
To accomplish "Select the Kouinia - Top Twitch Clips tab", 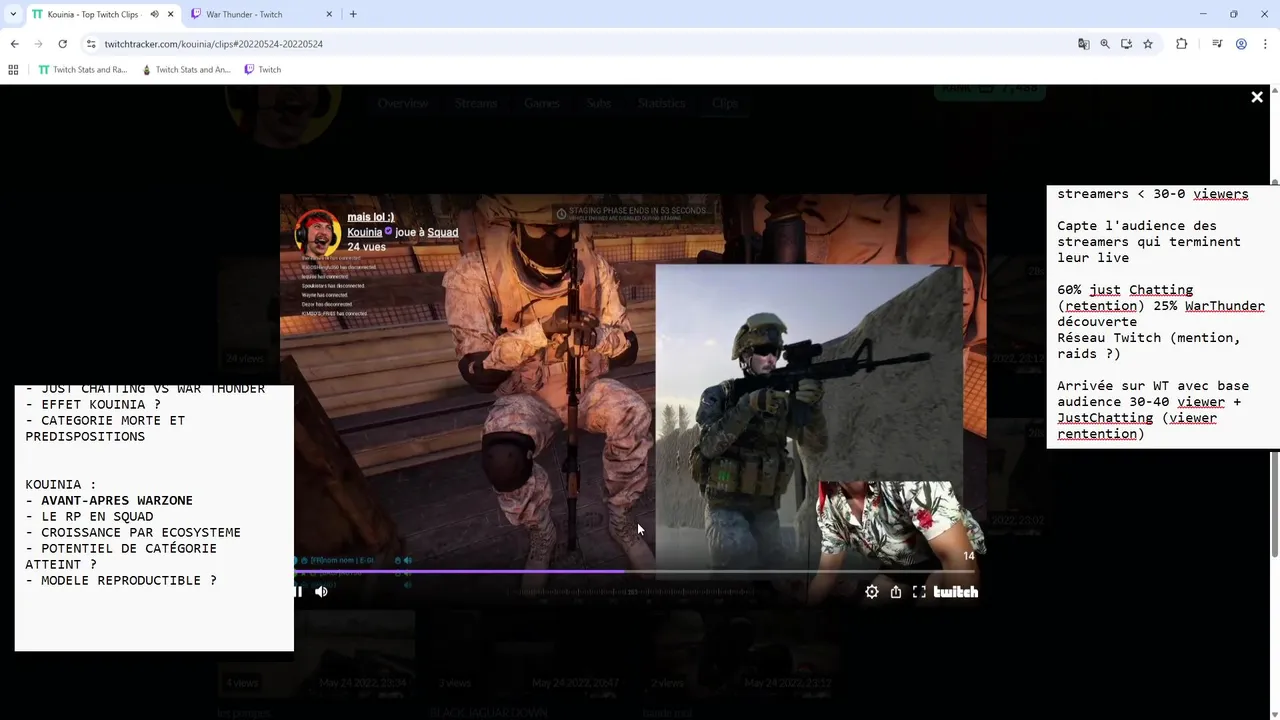I will coord(103,14).
